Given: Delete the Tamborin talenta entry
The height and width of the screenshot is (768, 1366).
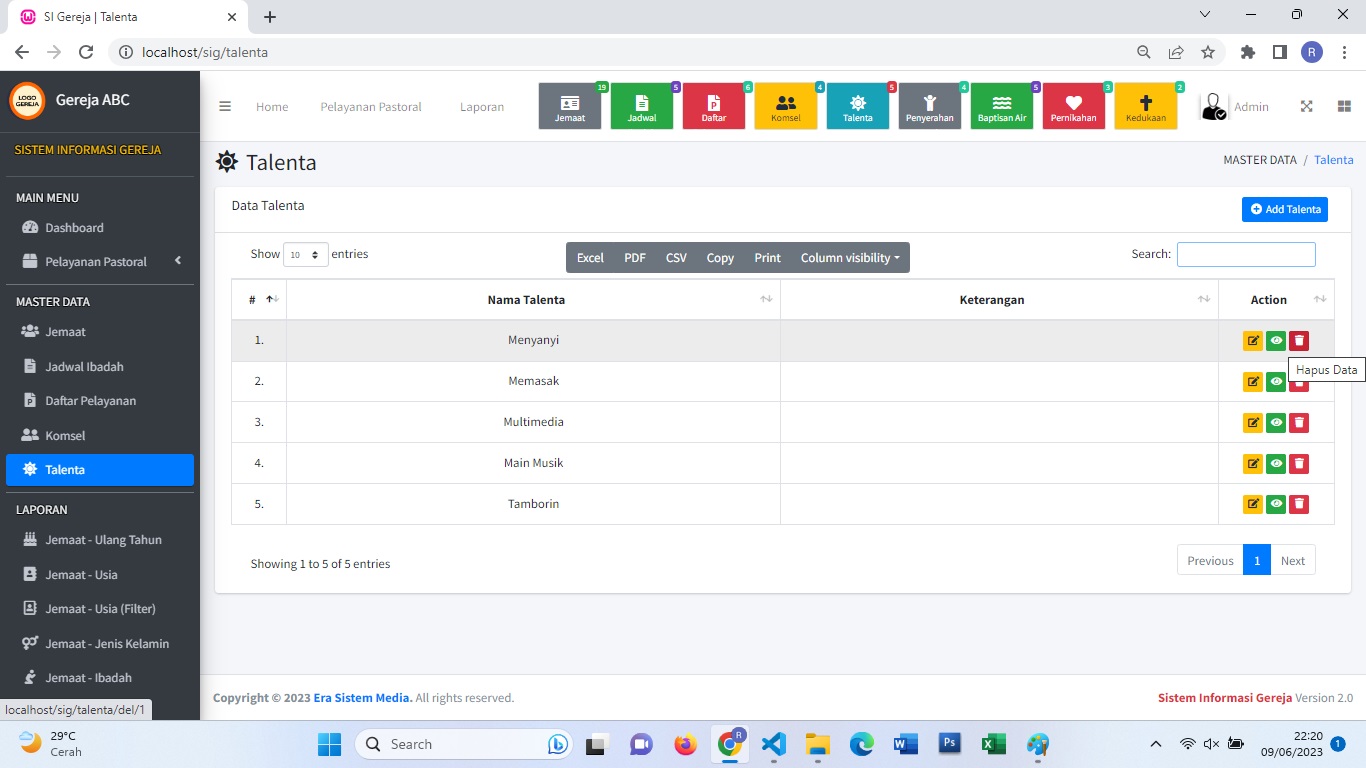Looking at the screenshot, I should click(1298, 505).
